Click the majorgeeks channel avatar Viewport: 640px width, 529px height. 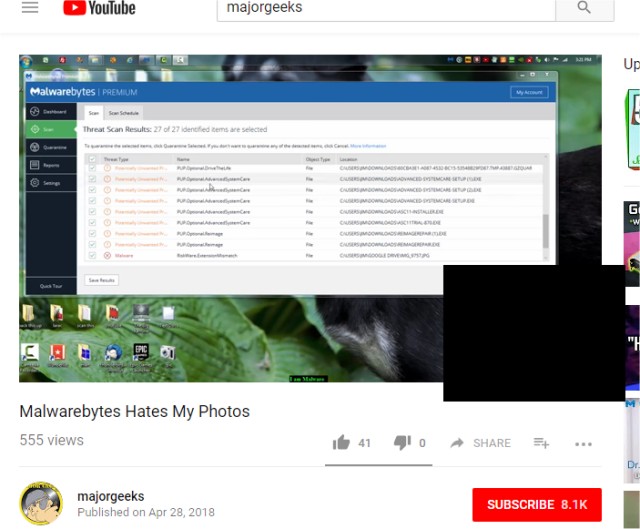[41, 503]
